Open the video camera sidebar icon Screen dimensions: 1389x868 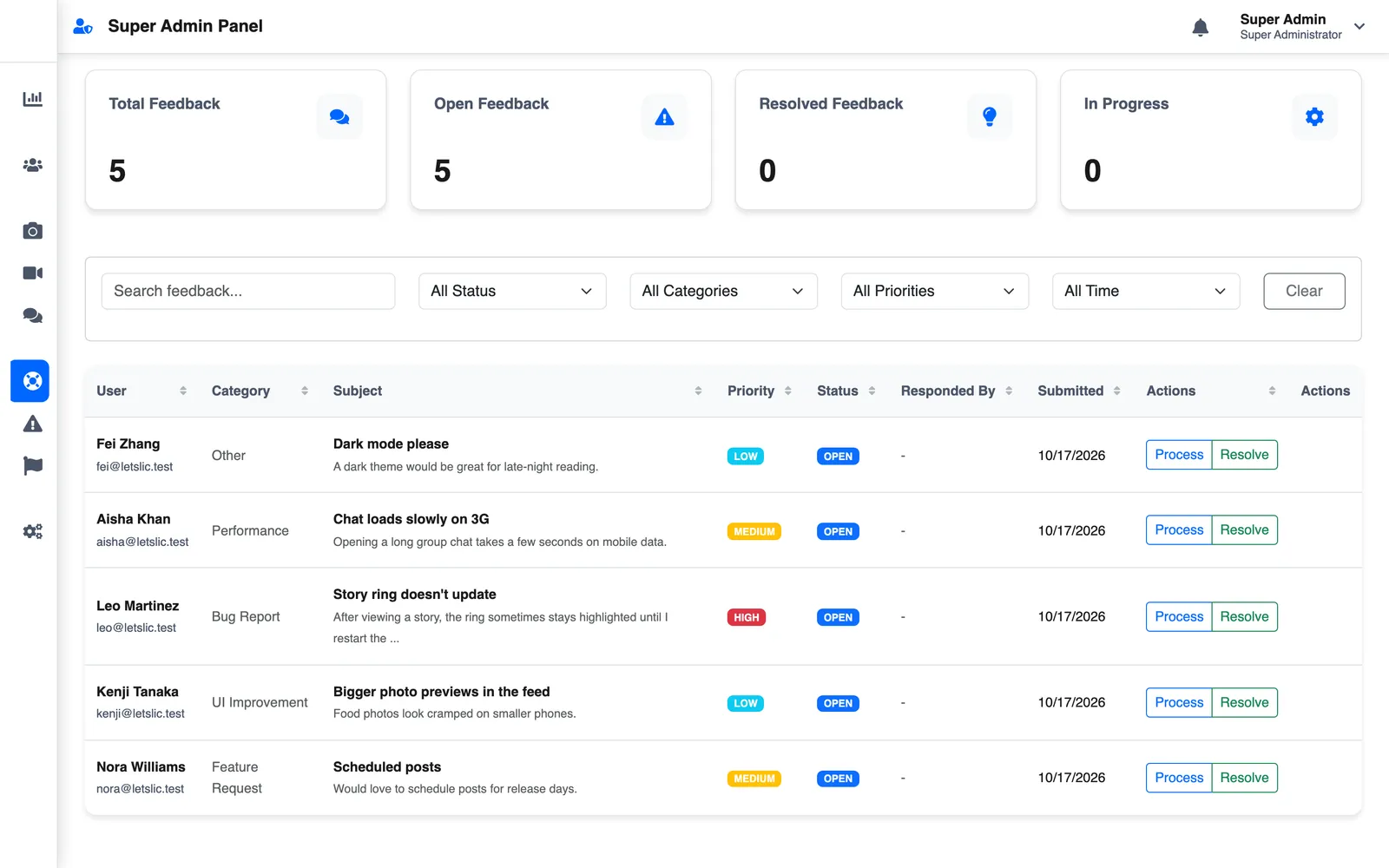pyautogui.click(x=32, y=273)
